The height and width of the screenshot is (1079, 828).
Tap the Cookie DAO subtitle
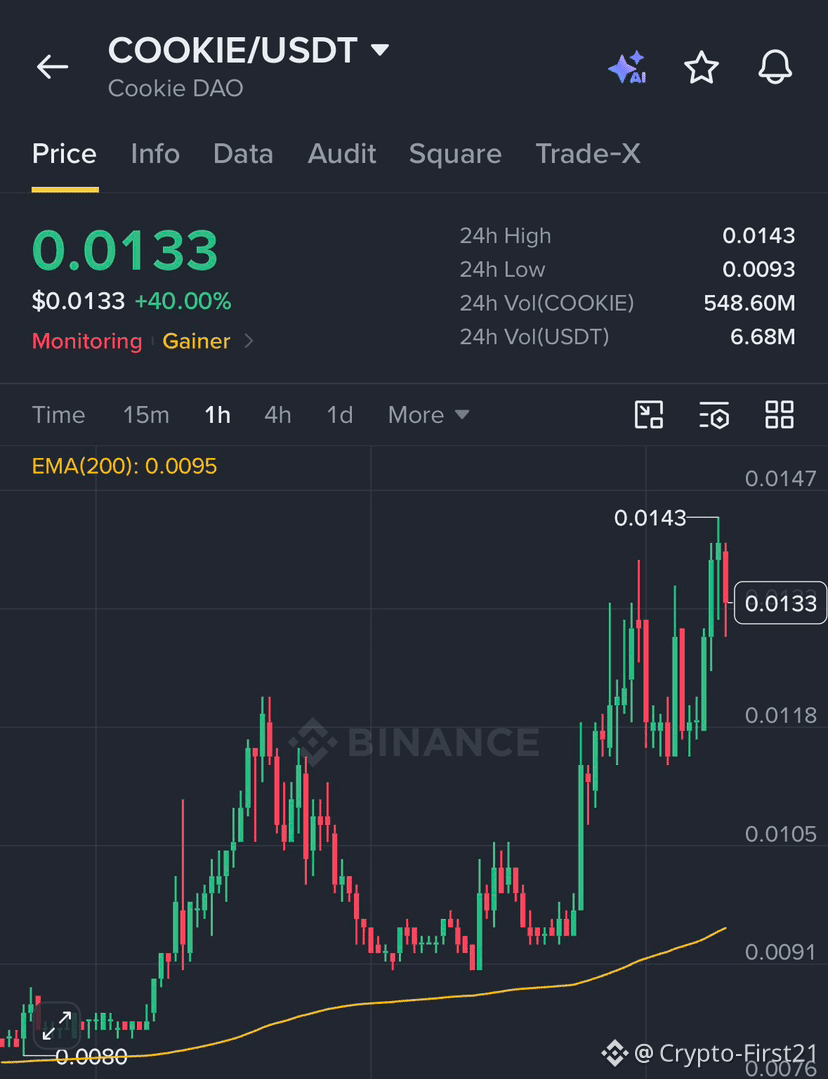pyautogui.click(x=176, y=88)
